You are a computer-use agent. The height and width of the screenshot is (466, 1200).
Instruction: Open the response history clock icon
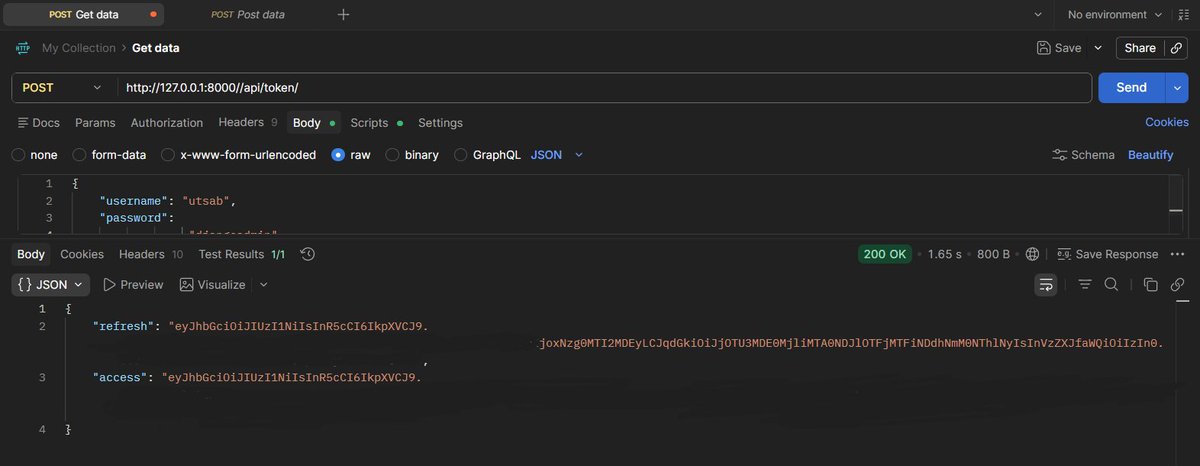pos(308,254)
